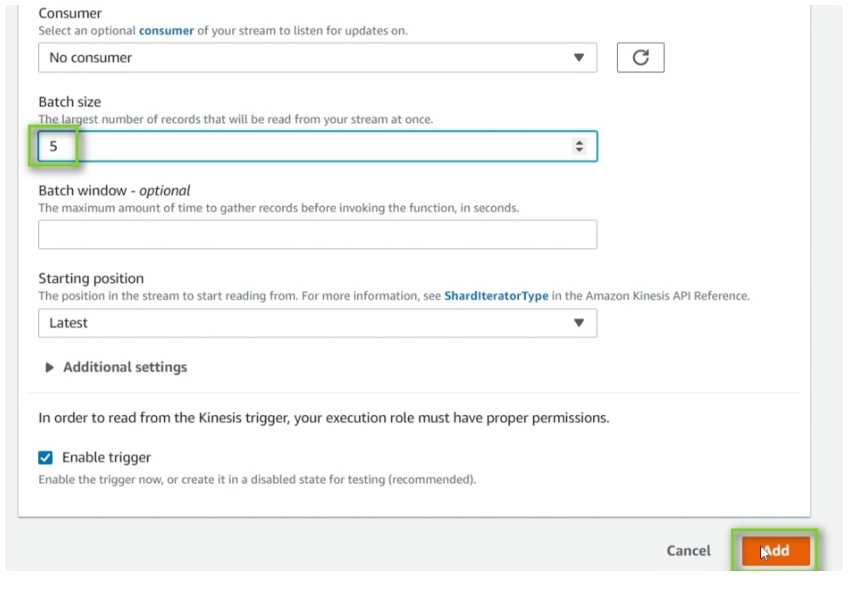Focus the Batch window input field
This screenshot has height=589, width=852.
(x=317, y=234)
